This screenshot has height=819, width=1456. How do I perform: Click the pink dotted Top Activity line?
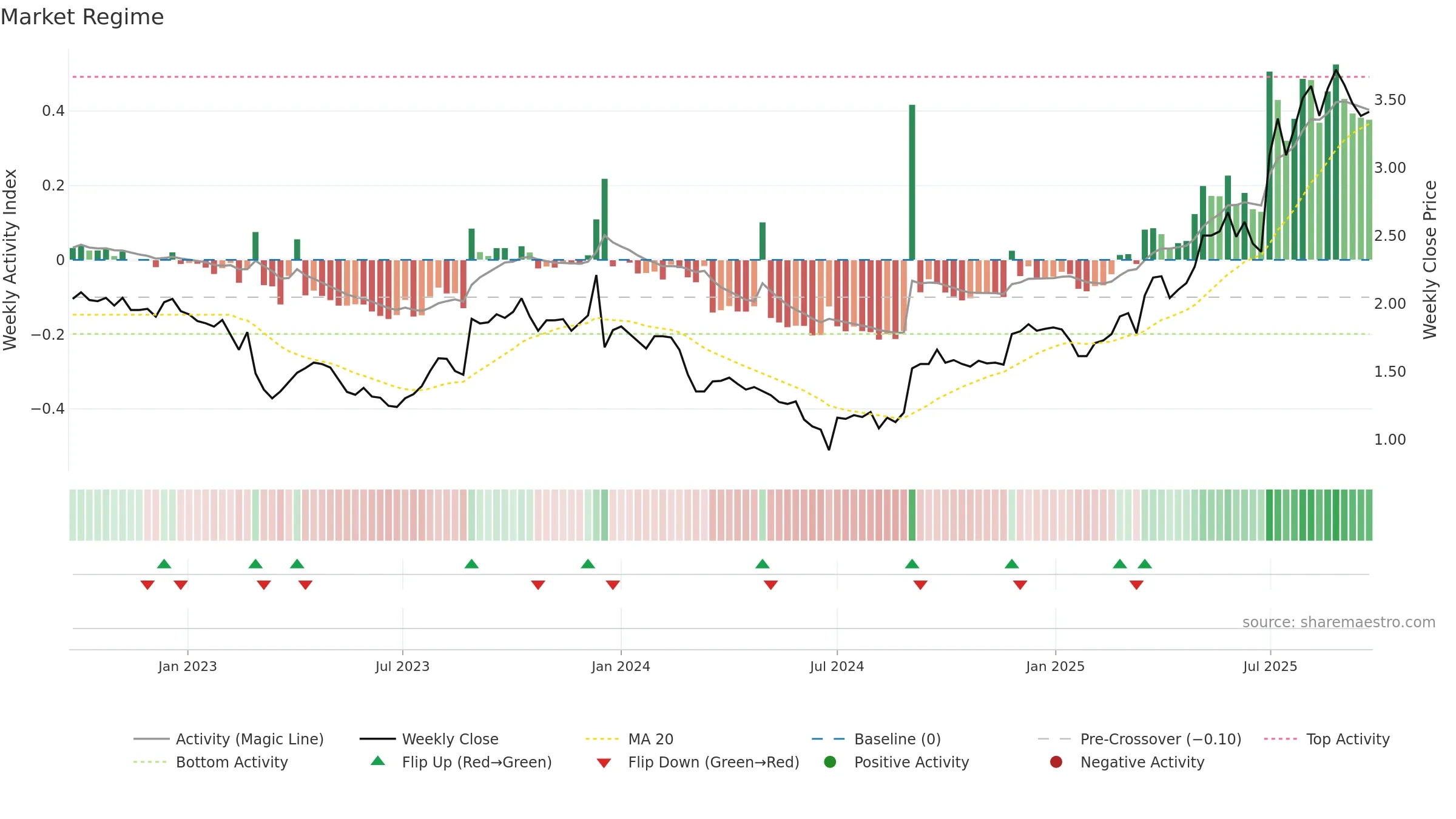tap(721, 76)
